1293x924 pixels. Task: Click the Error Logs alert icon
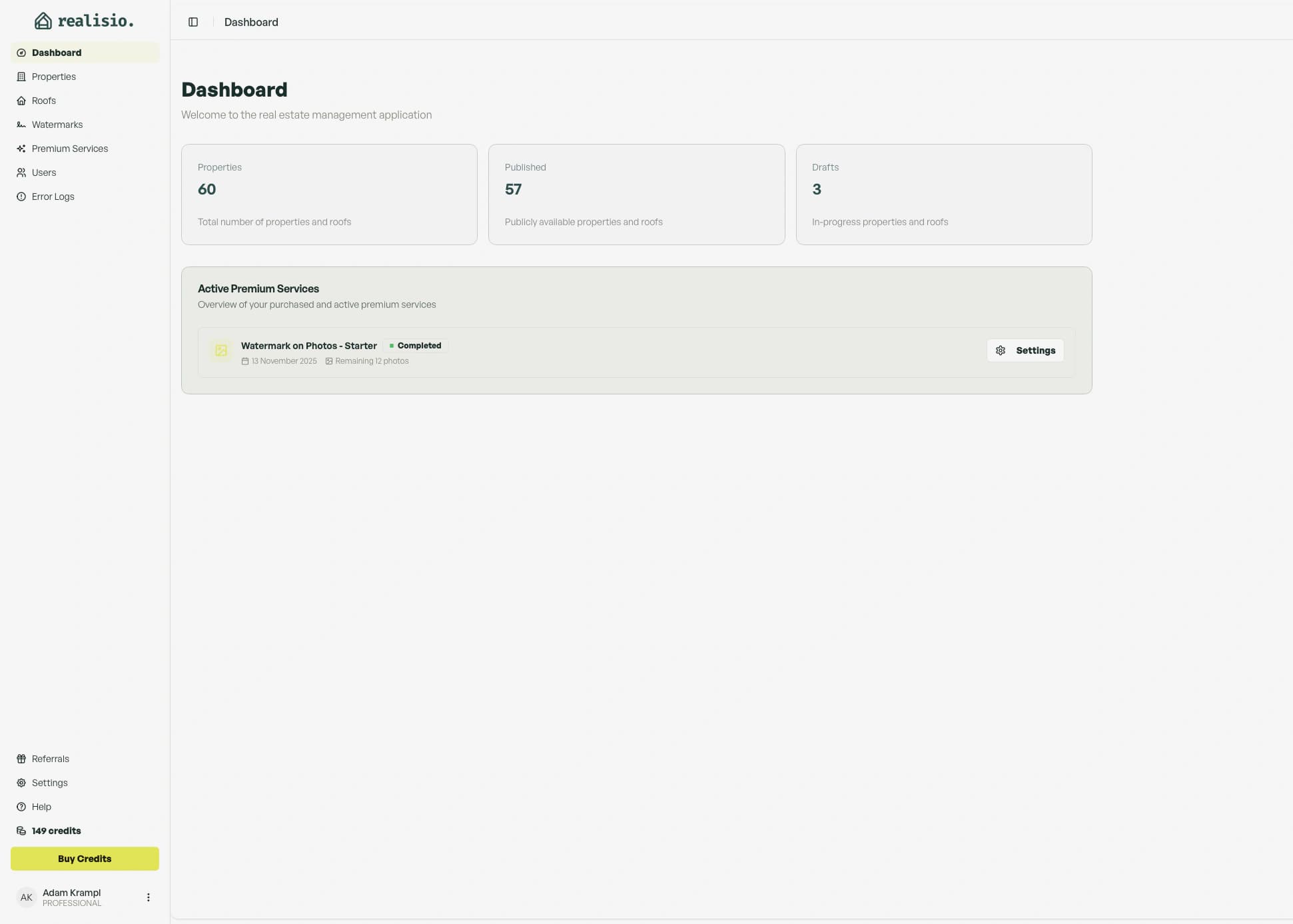click(x=21, y=197)
